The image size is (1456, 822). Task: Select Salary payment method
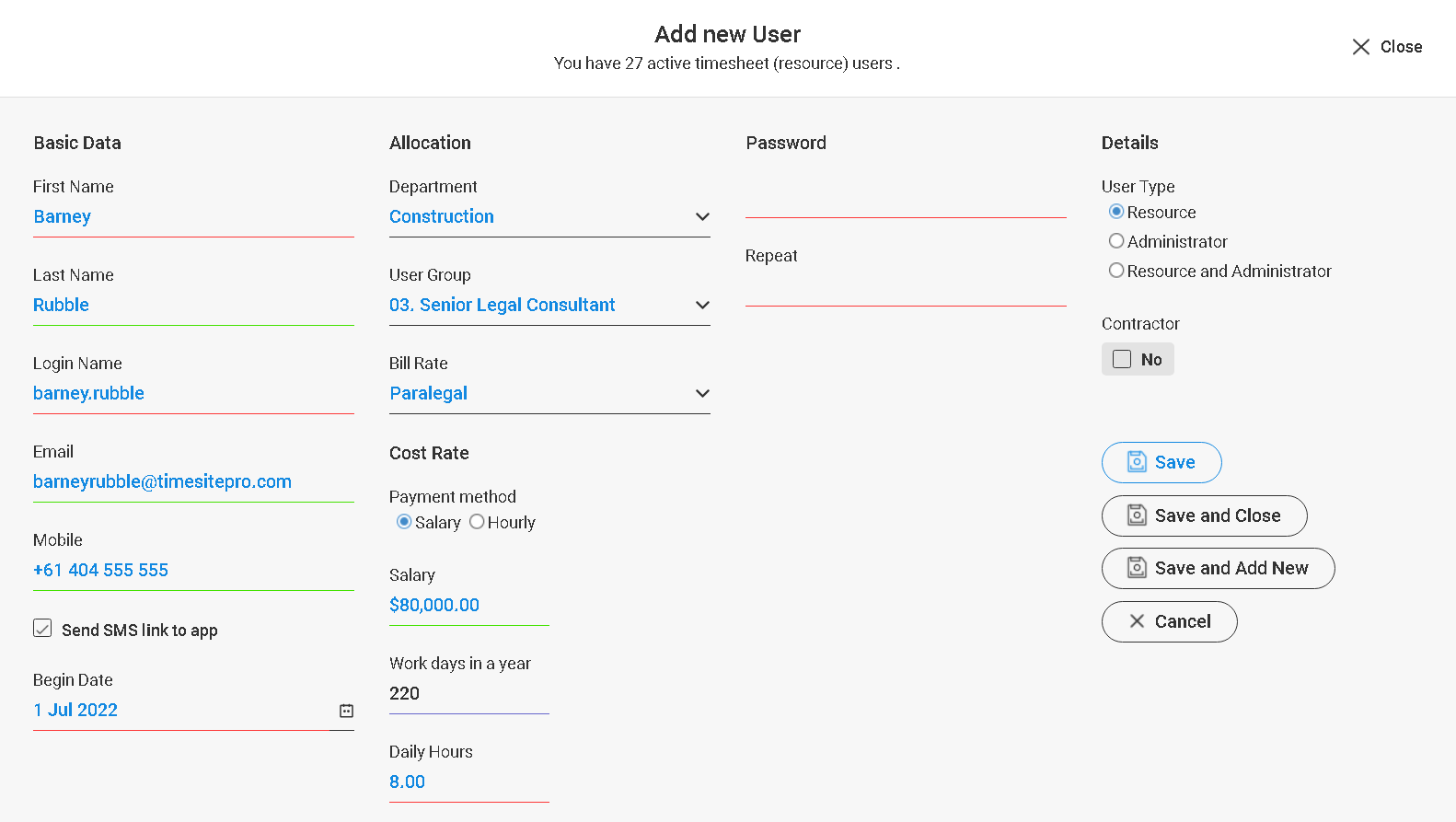(x=404, y=522)
